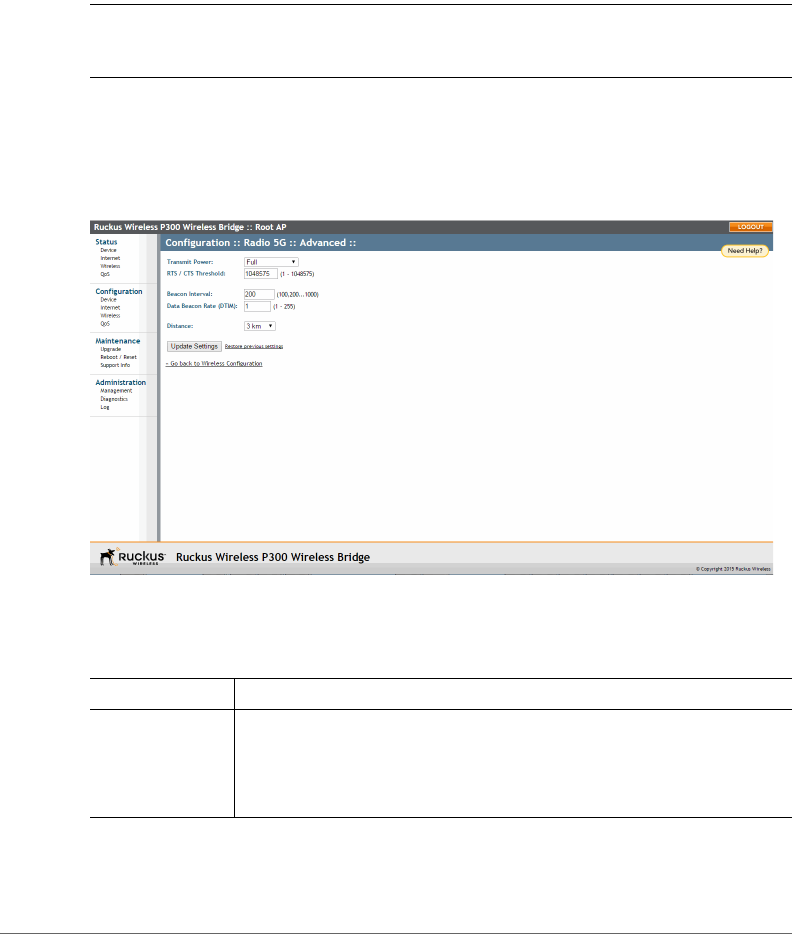The image size is (792, 934).
Task: Click the 'Configuration :: Radio 5G :: Advanced ::' header
Action: click(x=261, y=243)
